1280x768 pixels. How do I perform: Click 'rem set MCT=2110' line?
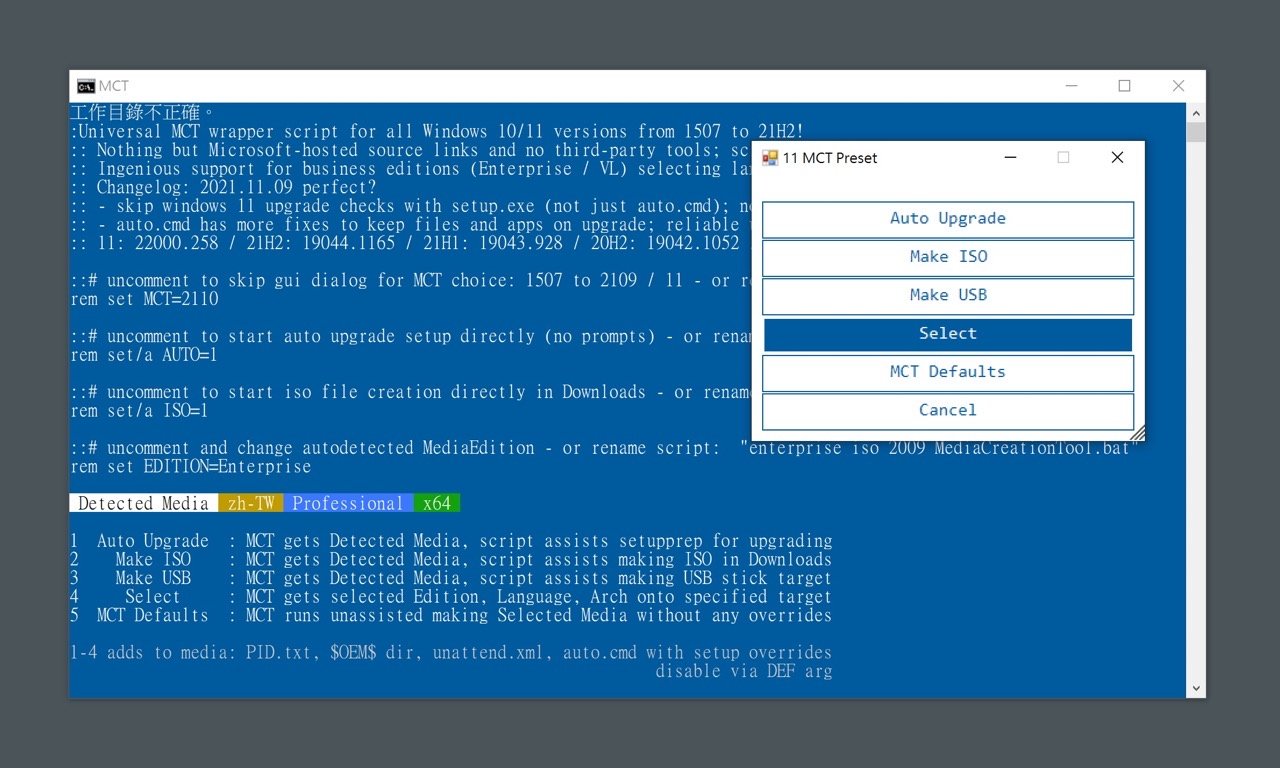tap(144, 299)
